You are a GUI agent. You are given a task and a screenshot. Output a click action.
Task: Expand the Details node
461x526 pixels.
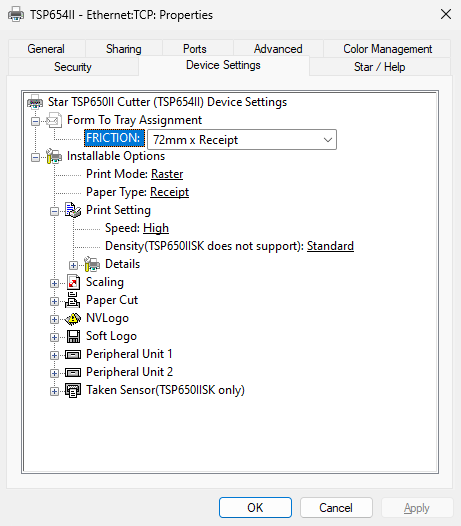(73, 265)
